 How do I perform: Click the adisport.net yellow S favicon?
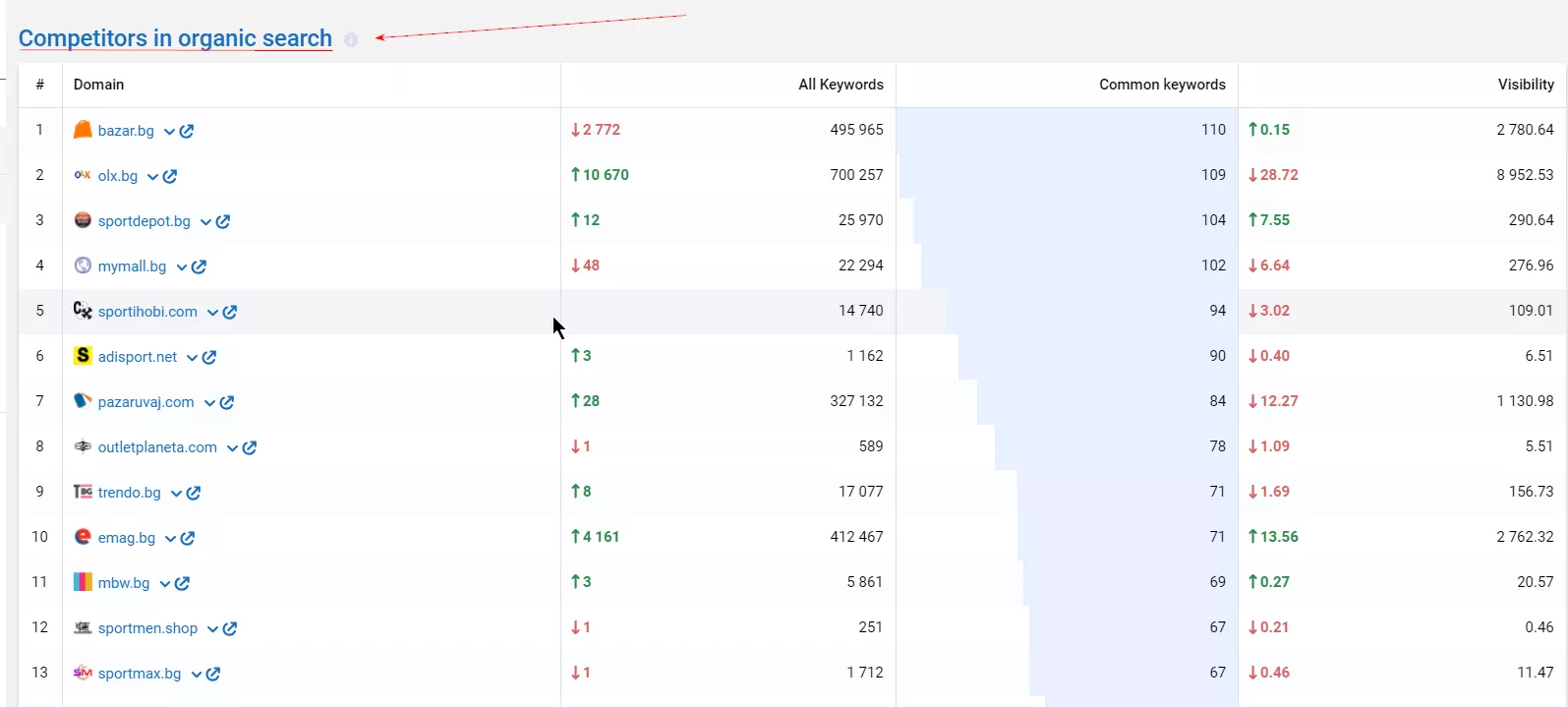pos(83,355)
